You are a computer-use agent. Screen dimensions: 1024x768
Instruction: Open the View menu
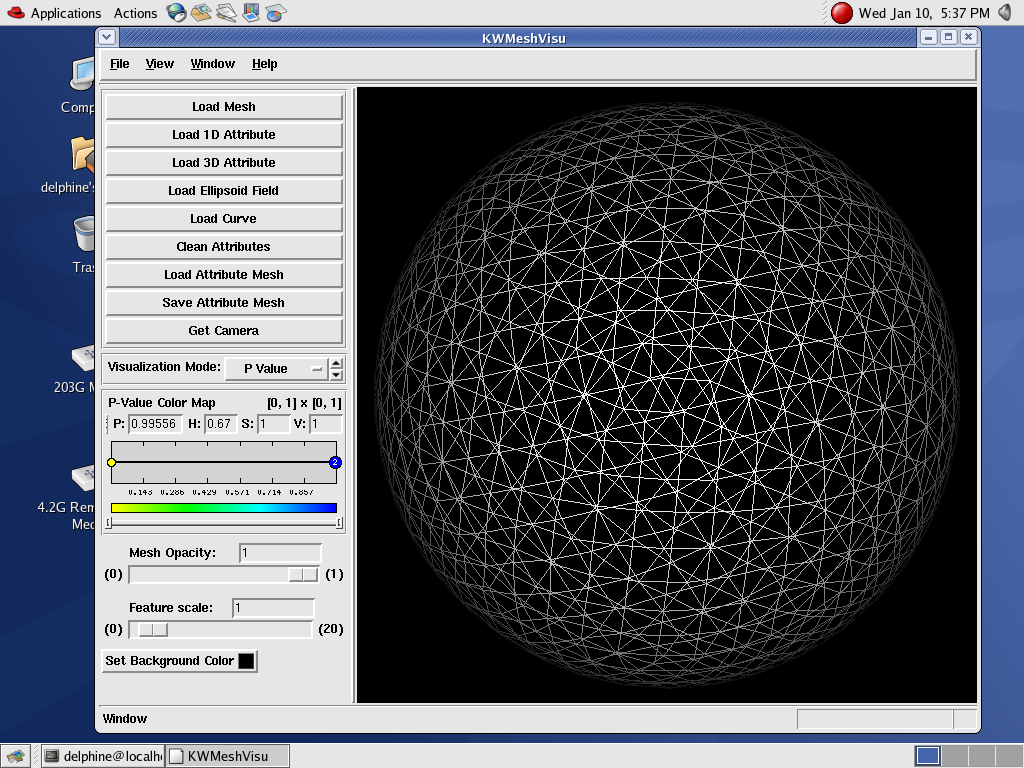pos(160,64)
